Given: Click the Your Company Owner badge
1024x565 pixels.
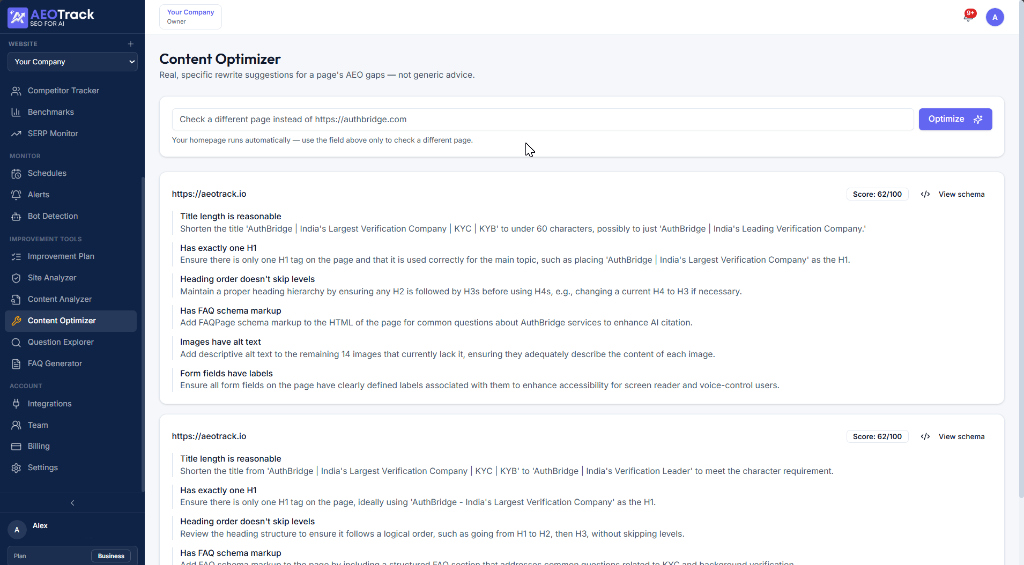Looking at the screenshot, I should (x=190, y=17).
